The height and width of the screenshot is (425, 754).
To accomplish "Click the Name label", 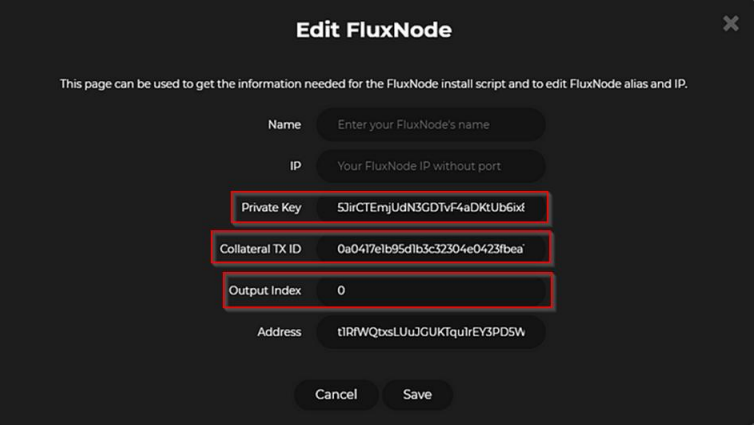I will click(284, 125).
